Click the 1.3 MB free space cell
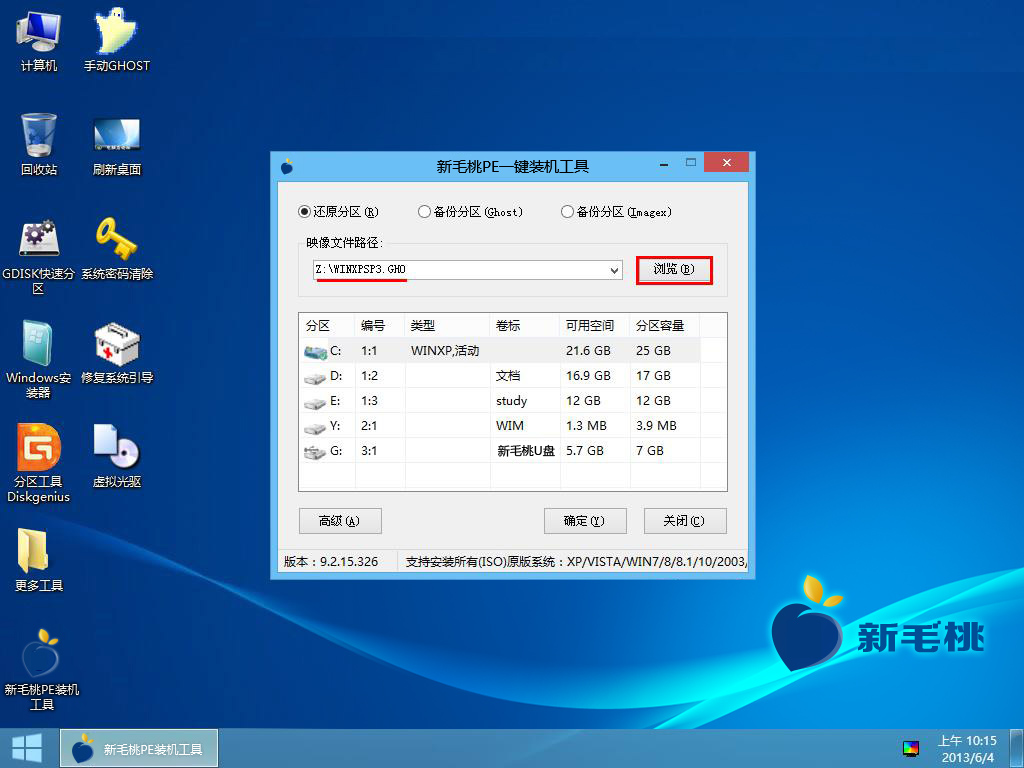Screen dimensions: 1024x768 [x=586, y=426]
